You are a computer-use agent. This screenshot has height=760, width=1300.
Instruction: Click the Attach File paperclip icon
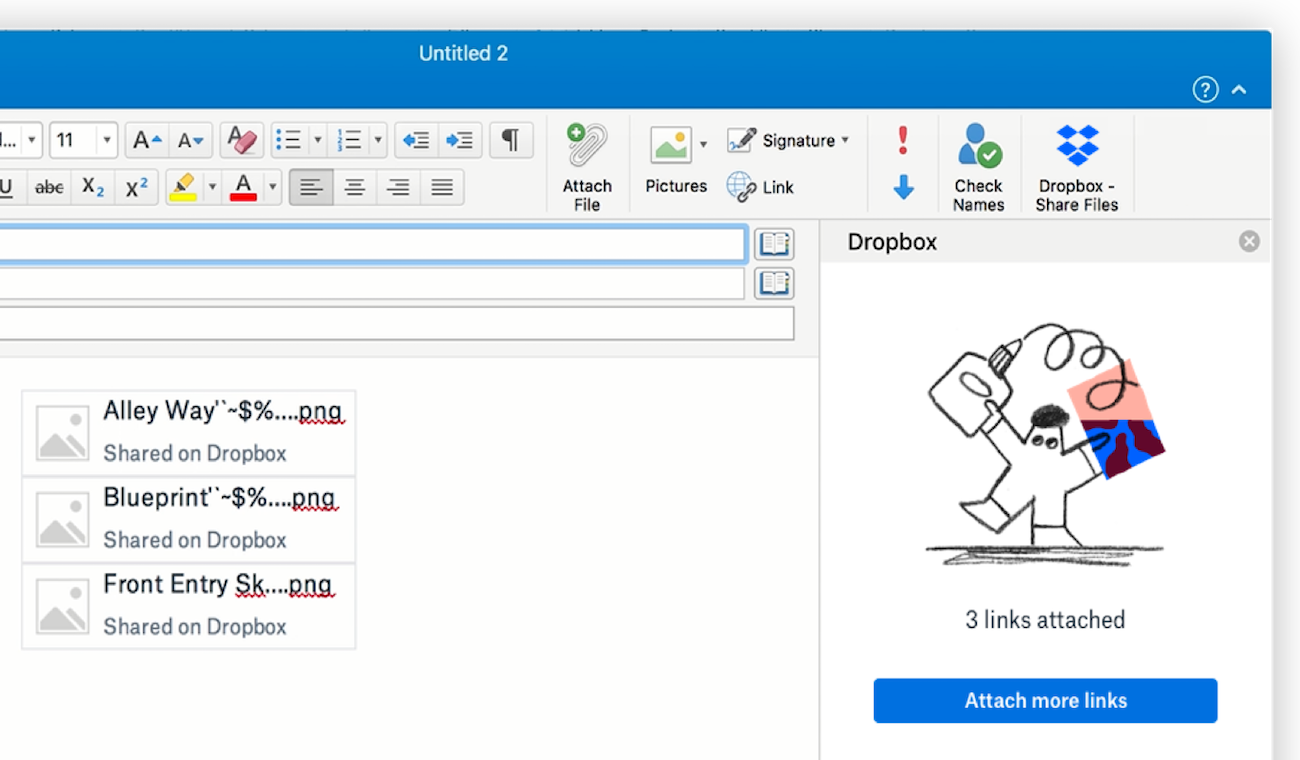point(587,147)
